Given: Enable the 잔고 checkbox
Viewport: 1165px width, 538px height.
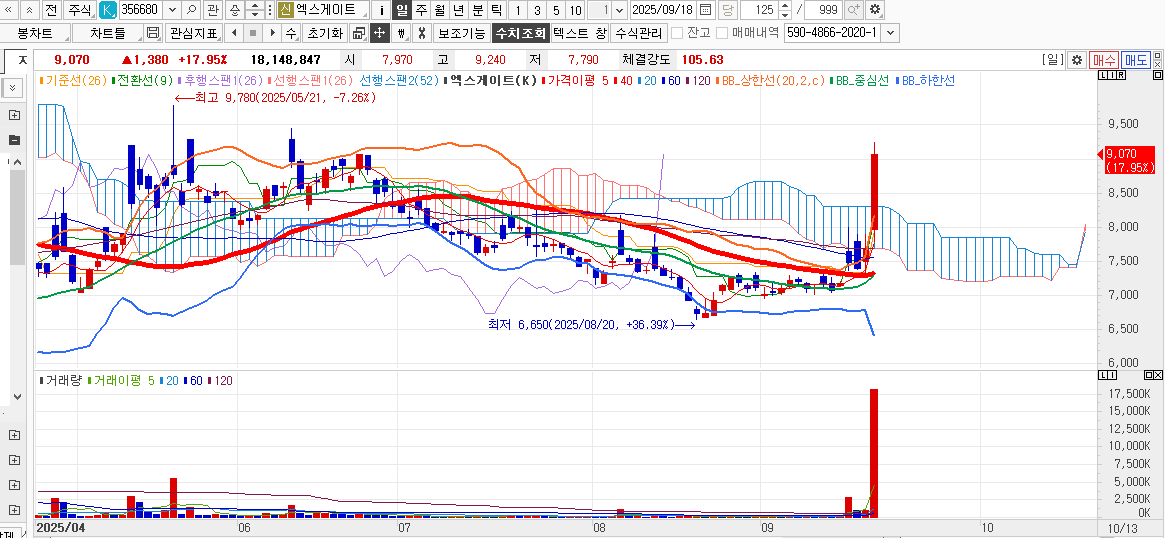Looking at the screenshot, I should click(677, 33).
